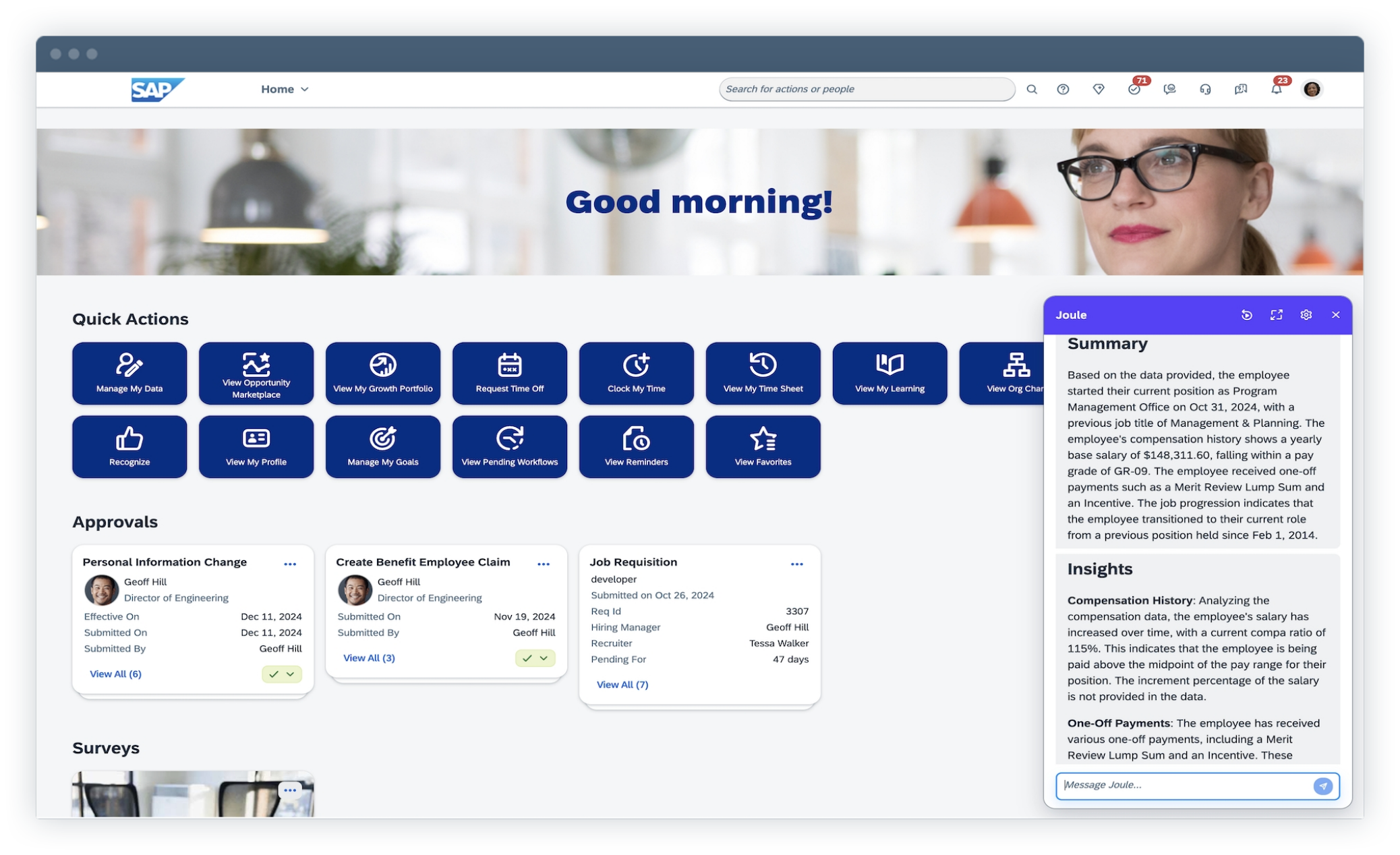Click the Joule conversation history icon

1246,316
